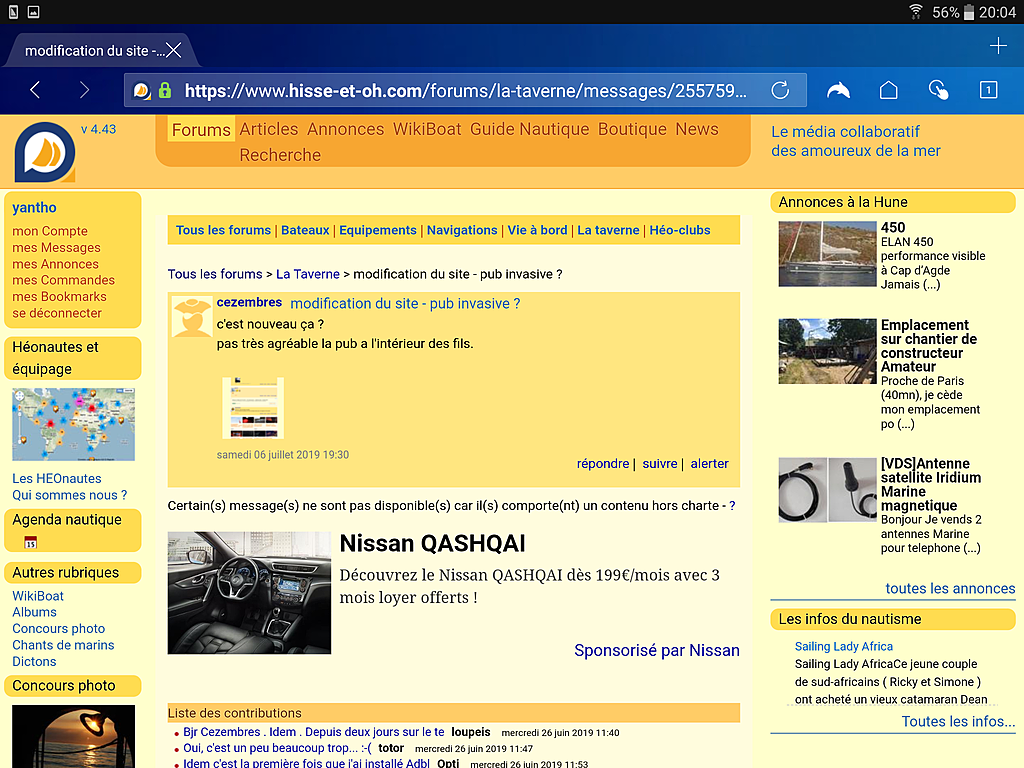Select 'La taverne' in forum sub-navigation bar
Viewport: 1024px width, 768px height.
[608, 230]
